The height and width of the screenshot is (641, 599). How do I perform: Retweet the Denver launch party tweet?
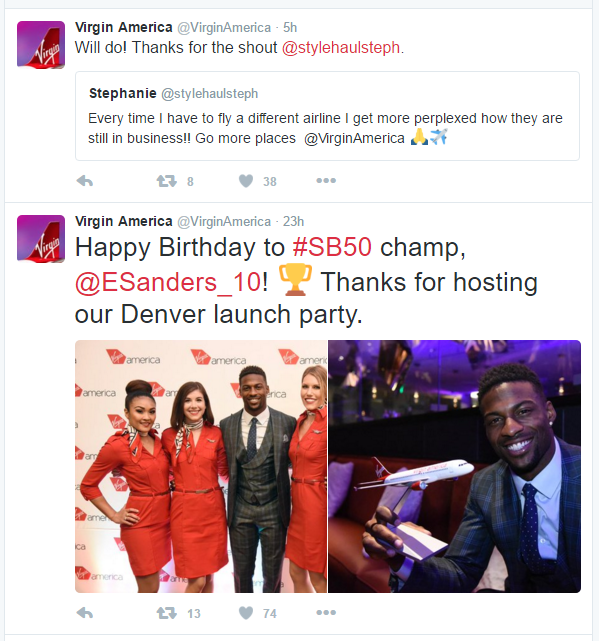click(x=167, y=612)
